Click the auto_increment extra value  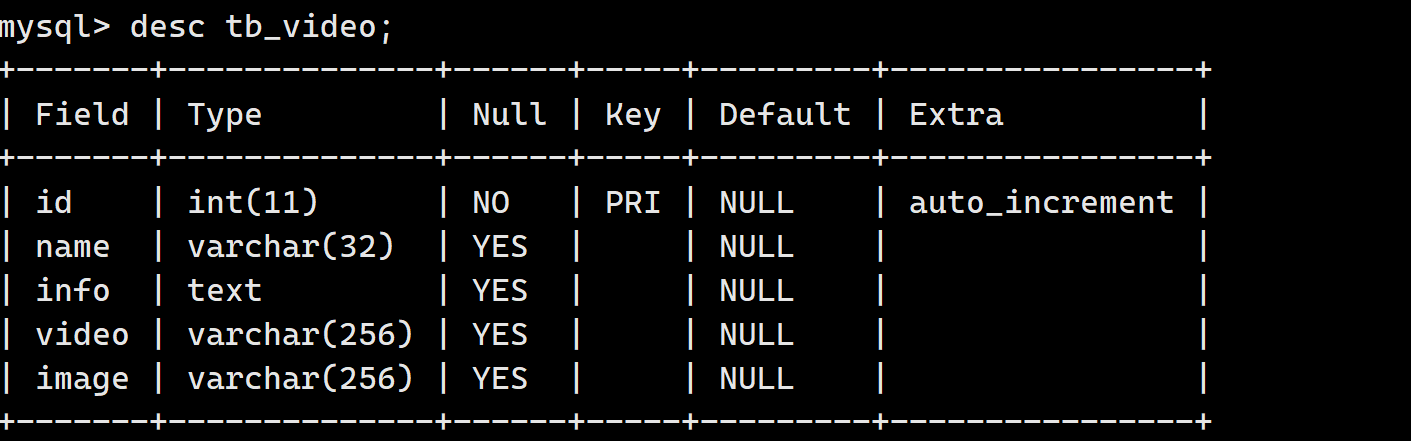tap(1041, 202)
